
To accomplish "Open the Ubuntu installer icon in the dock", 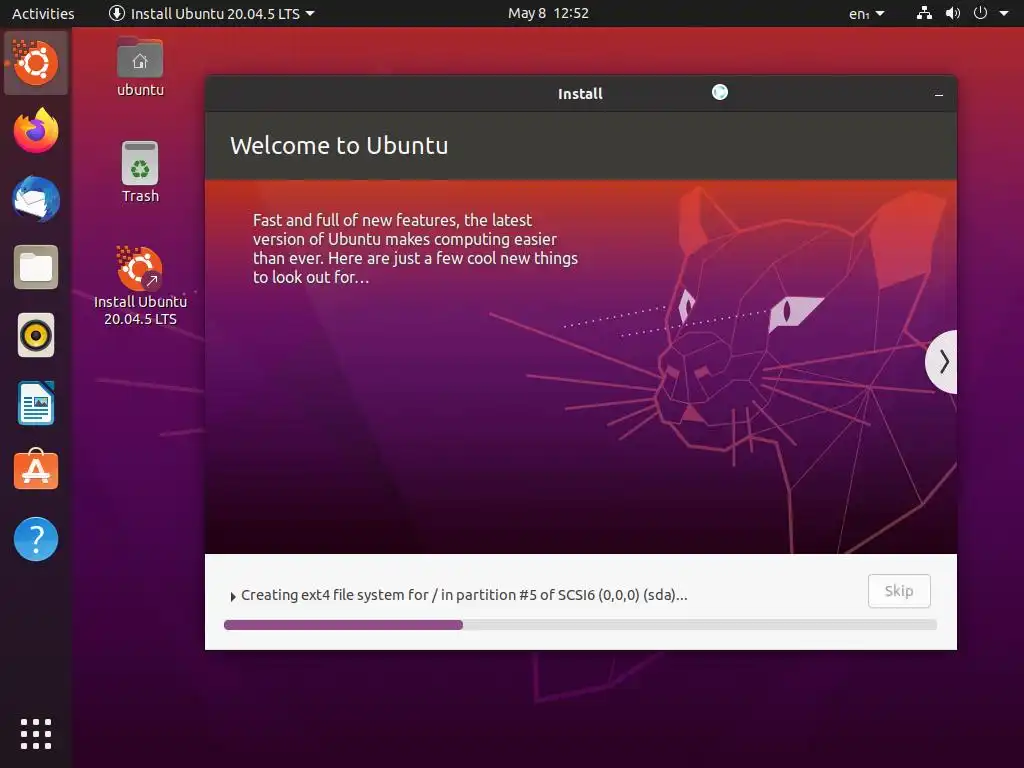I will [x=36, y=63].
